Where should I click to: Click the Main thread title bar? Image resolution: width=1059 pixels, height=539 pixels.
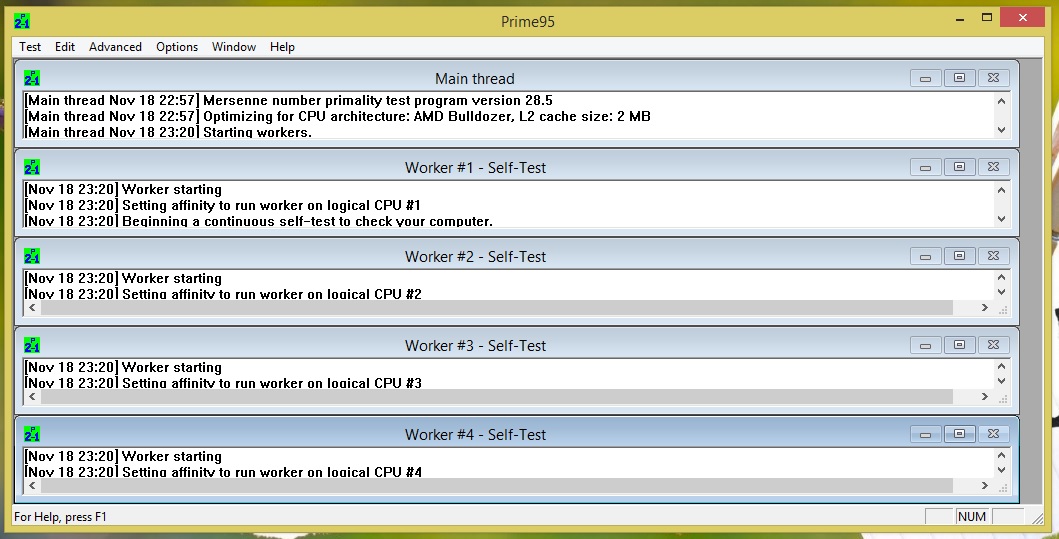coord(475,78)
